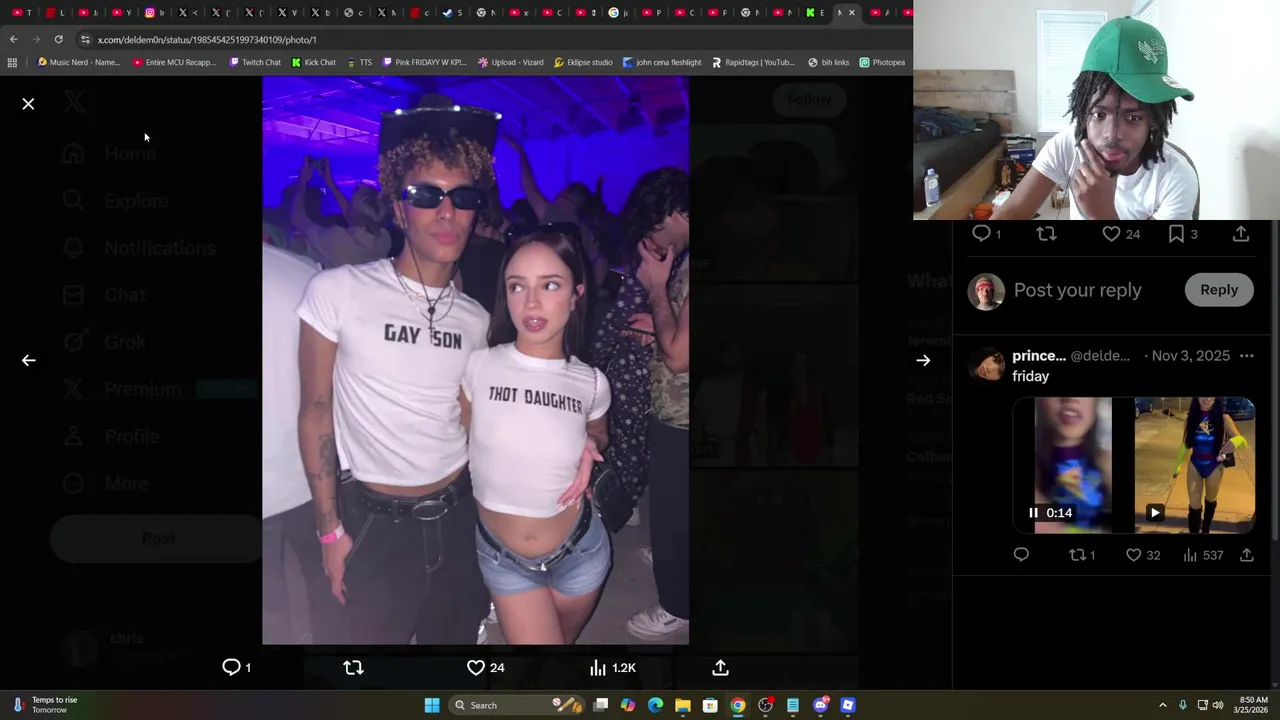The image size is (1280, 720).
Task: Open Roblox from taskbar
Action: pyautogui.click(x=848, y=705)
